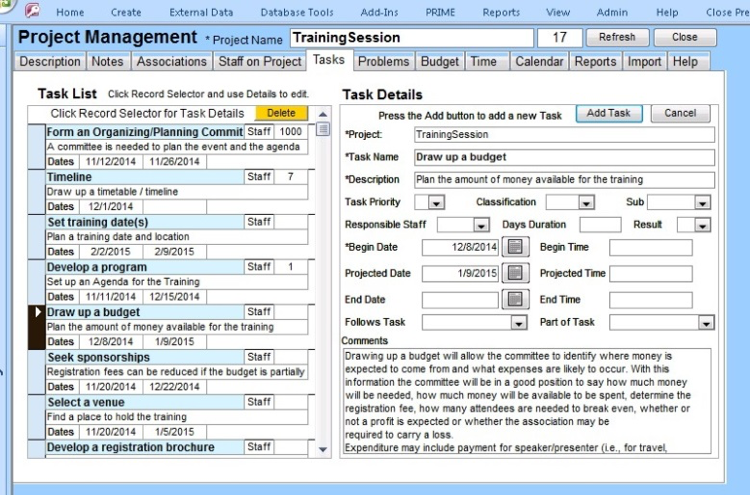
Task: Open the Database Tools ribbon menu
Action: (297, 13)
